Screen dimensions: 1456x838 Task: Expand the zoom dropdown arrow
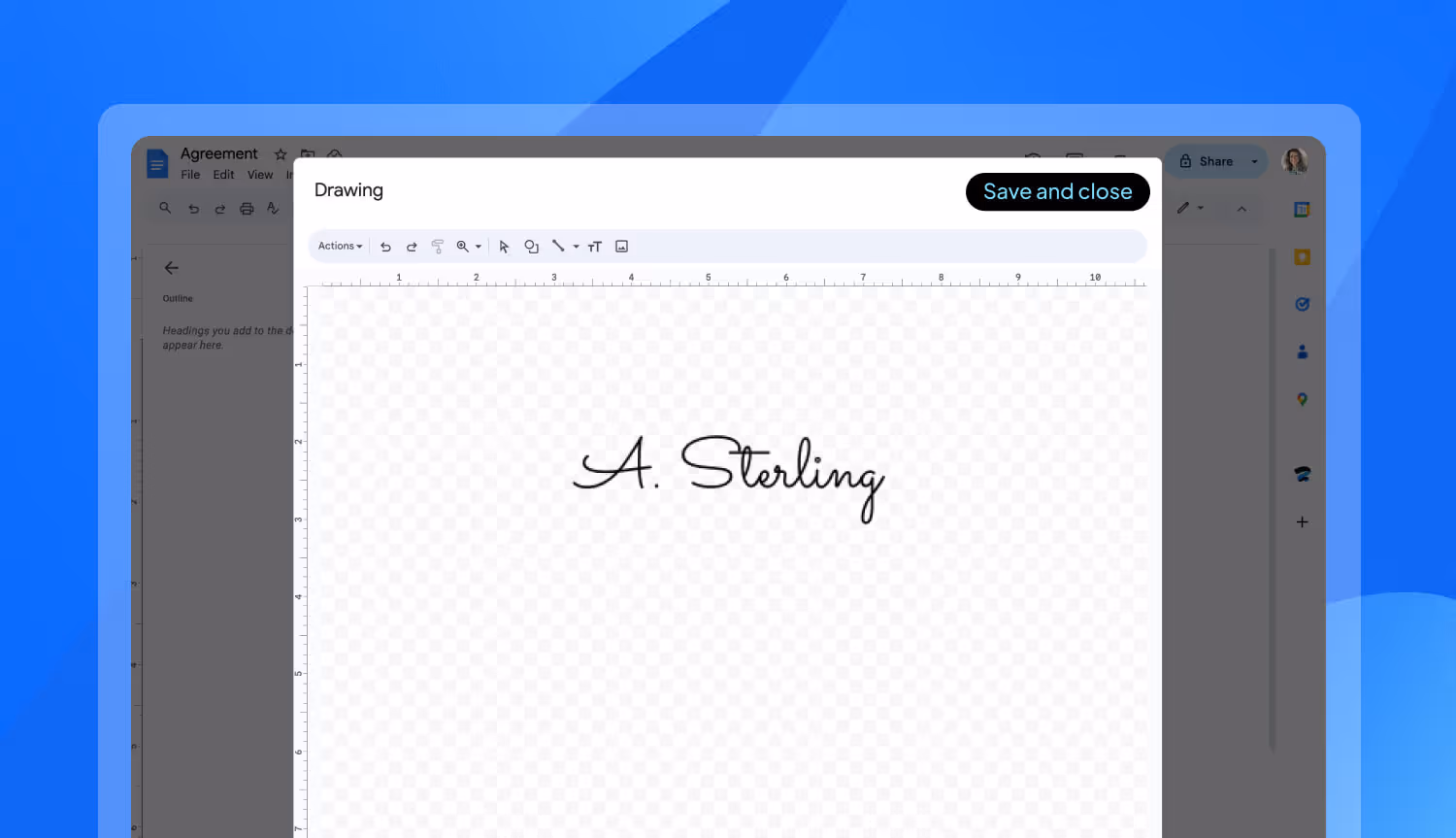pos(479,247)
